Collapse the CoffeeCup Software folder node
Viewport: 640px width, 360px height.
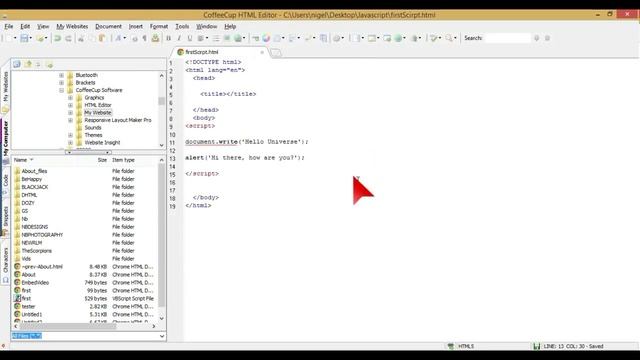click(61, 90)
